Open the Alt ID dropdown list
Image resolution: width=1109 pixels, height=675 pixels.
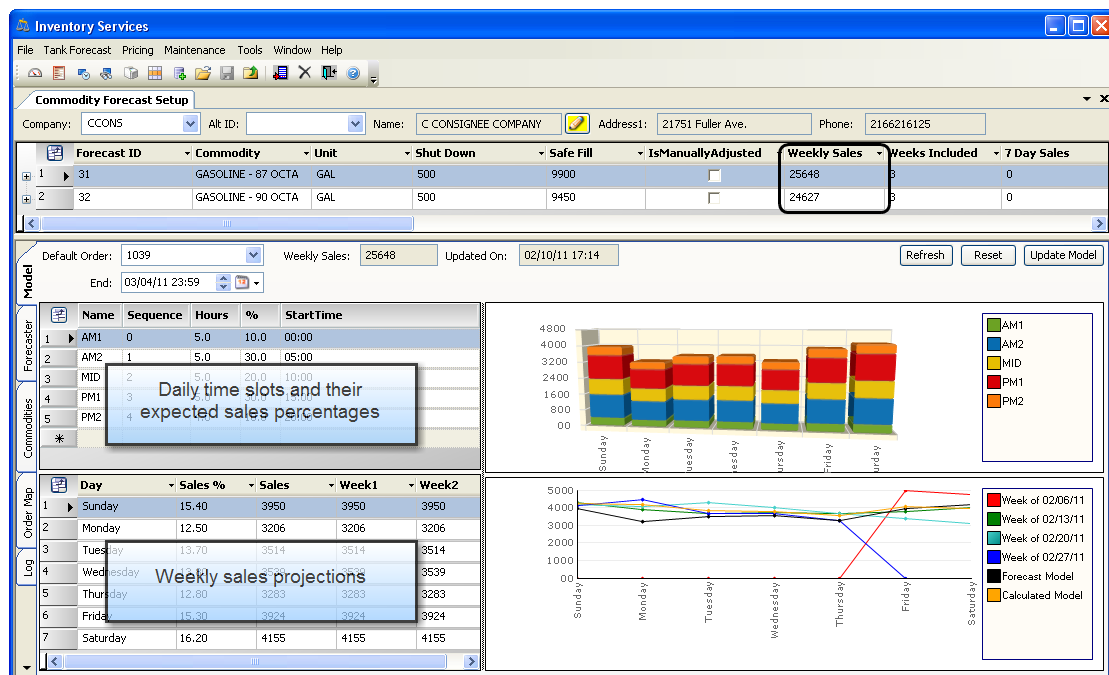(x=355, y=124)
